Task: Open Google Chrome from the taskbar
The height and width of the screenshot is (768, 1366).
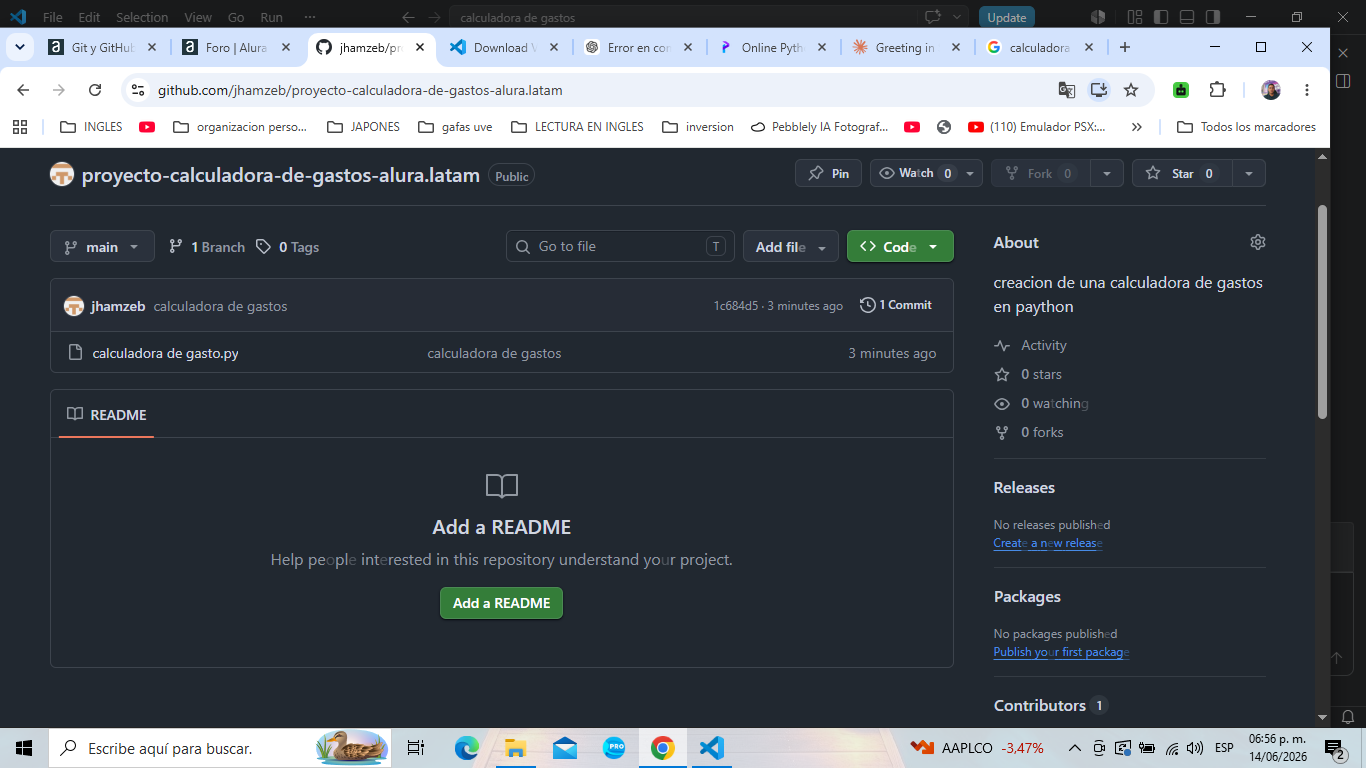Action: [662, 748]
